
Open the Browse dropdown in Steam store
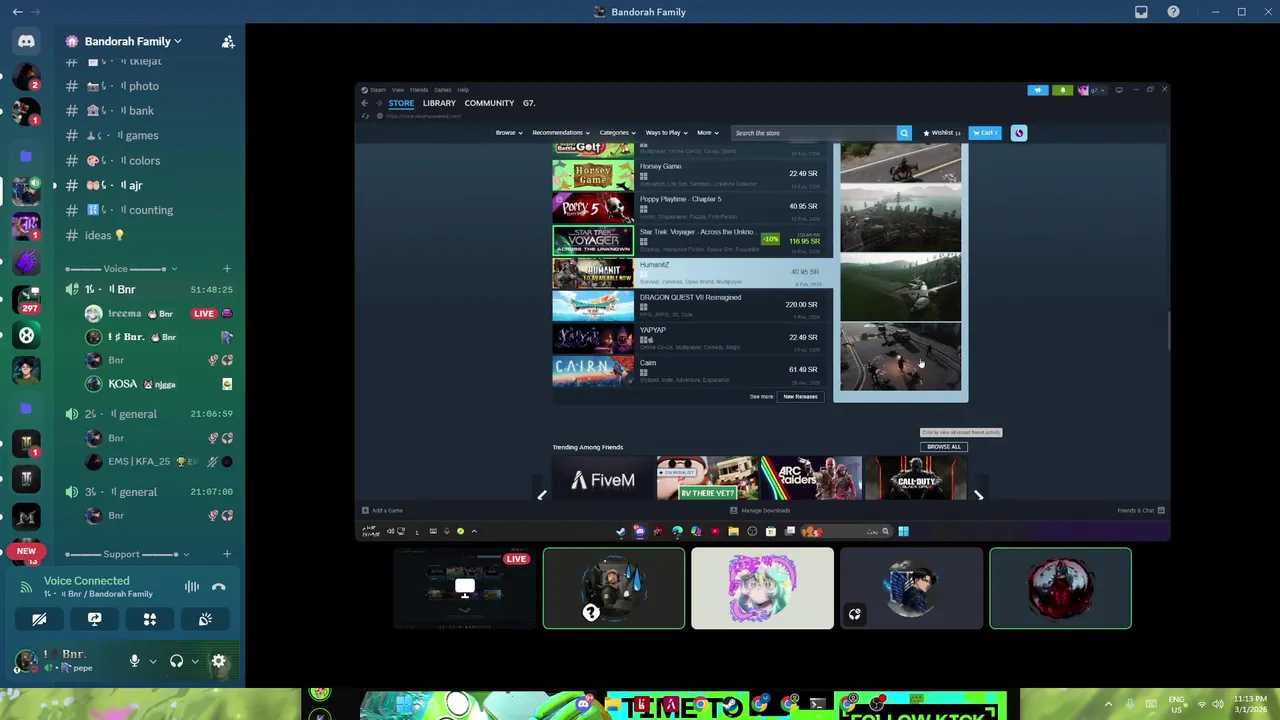tap(509, 133)
